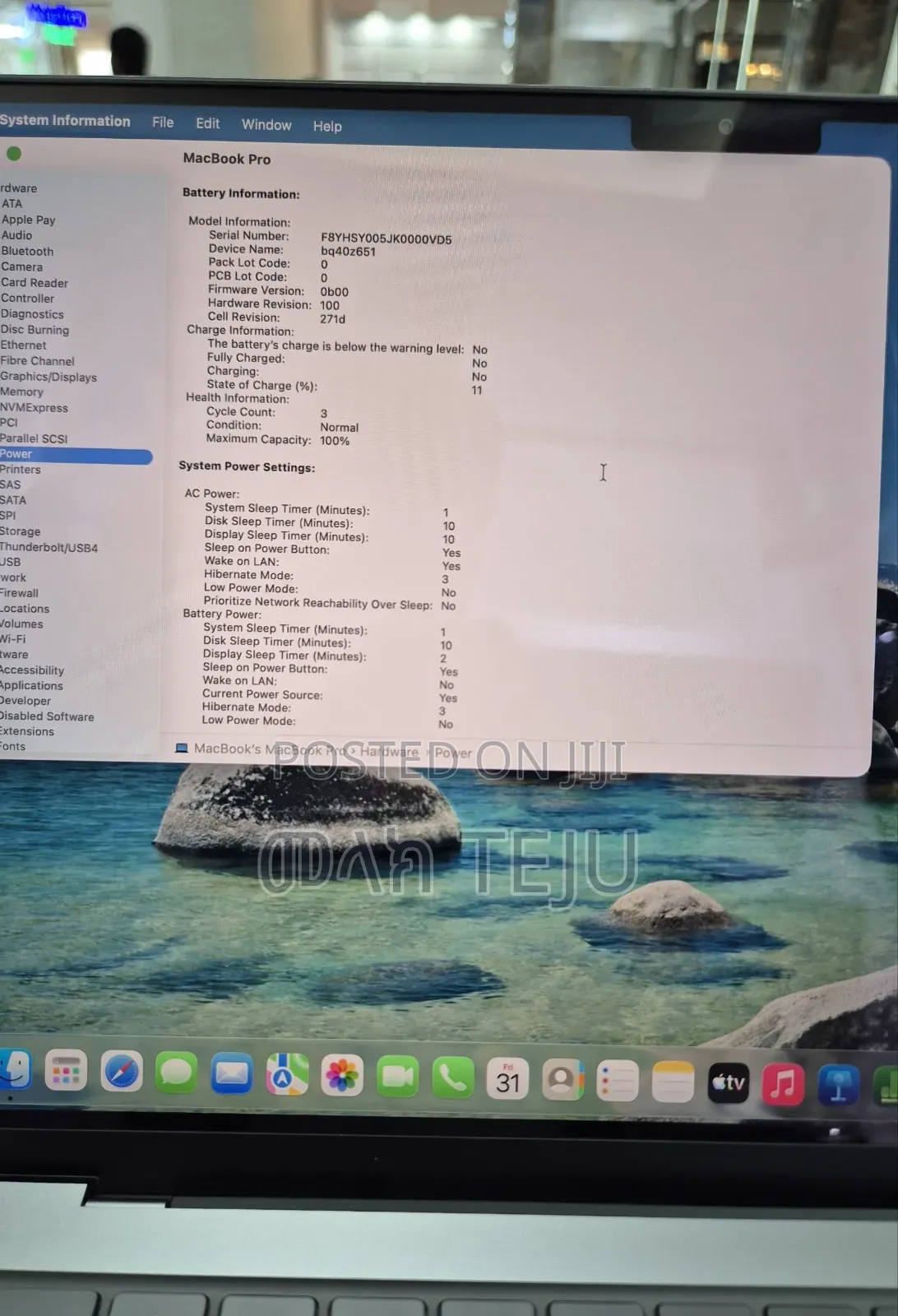Click MacBook's MacBook Pro in path bar
This screenshot has width=898, height=1316.
point(270,749)
